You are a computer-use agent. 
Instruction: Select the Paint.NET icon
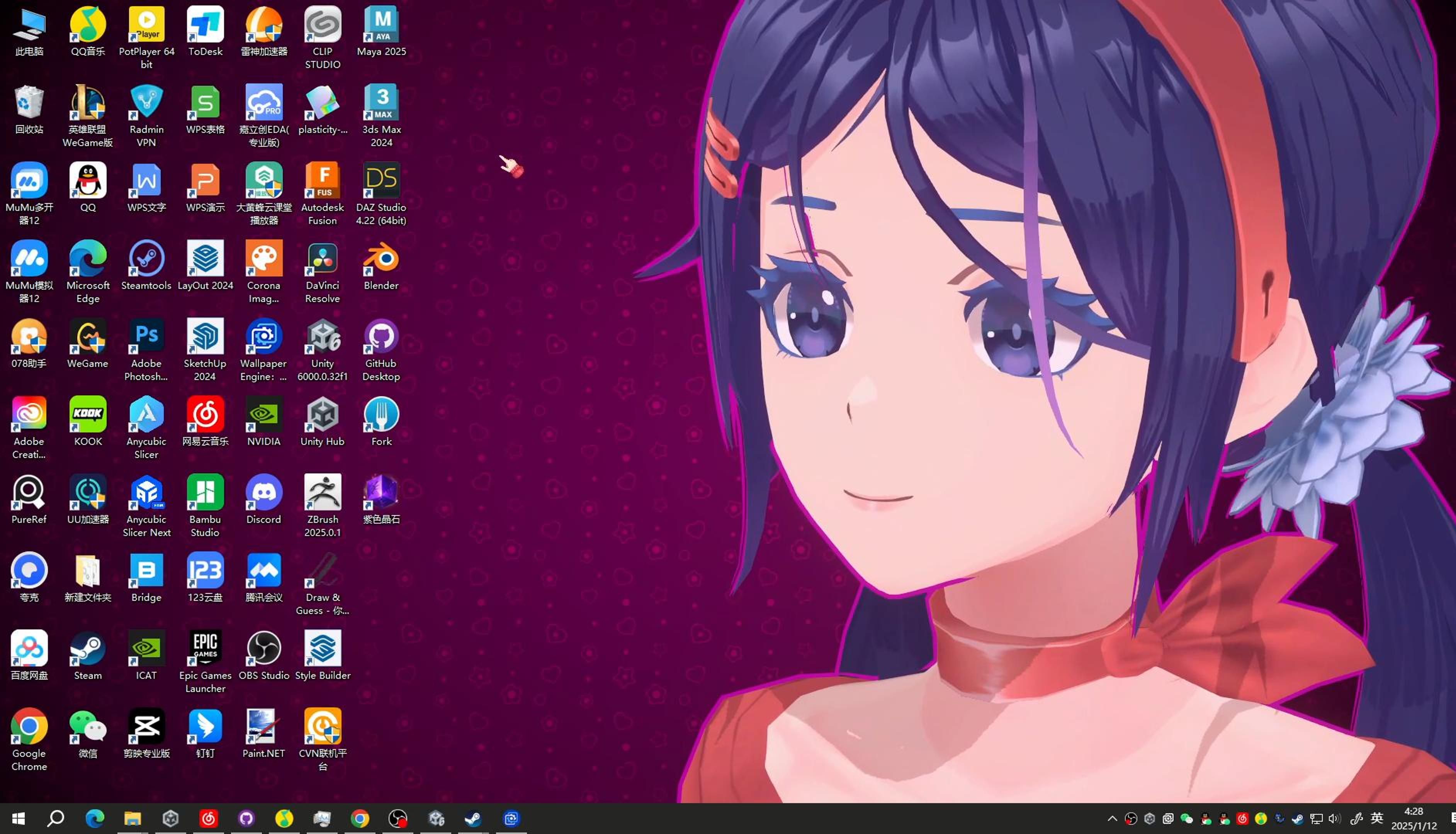263,734
